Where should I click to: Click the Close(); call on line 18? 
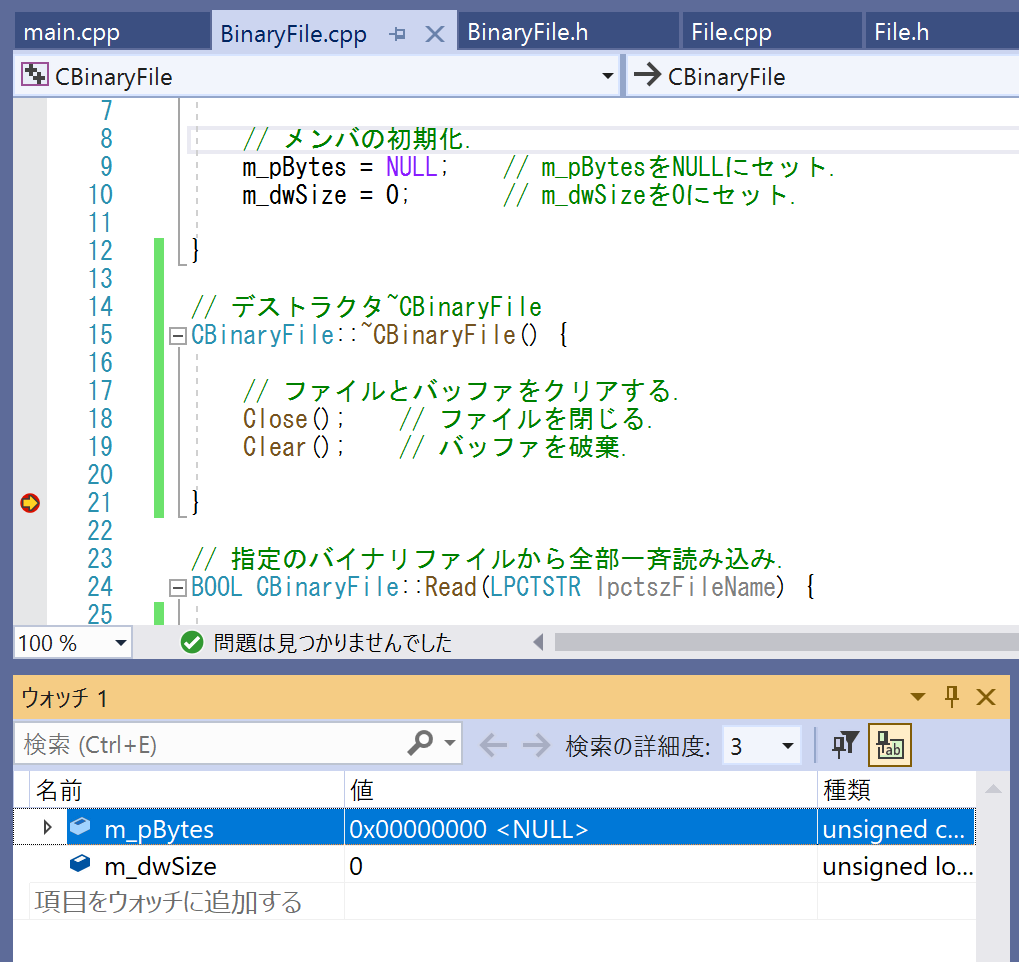[x=294, y=419]
